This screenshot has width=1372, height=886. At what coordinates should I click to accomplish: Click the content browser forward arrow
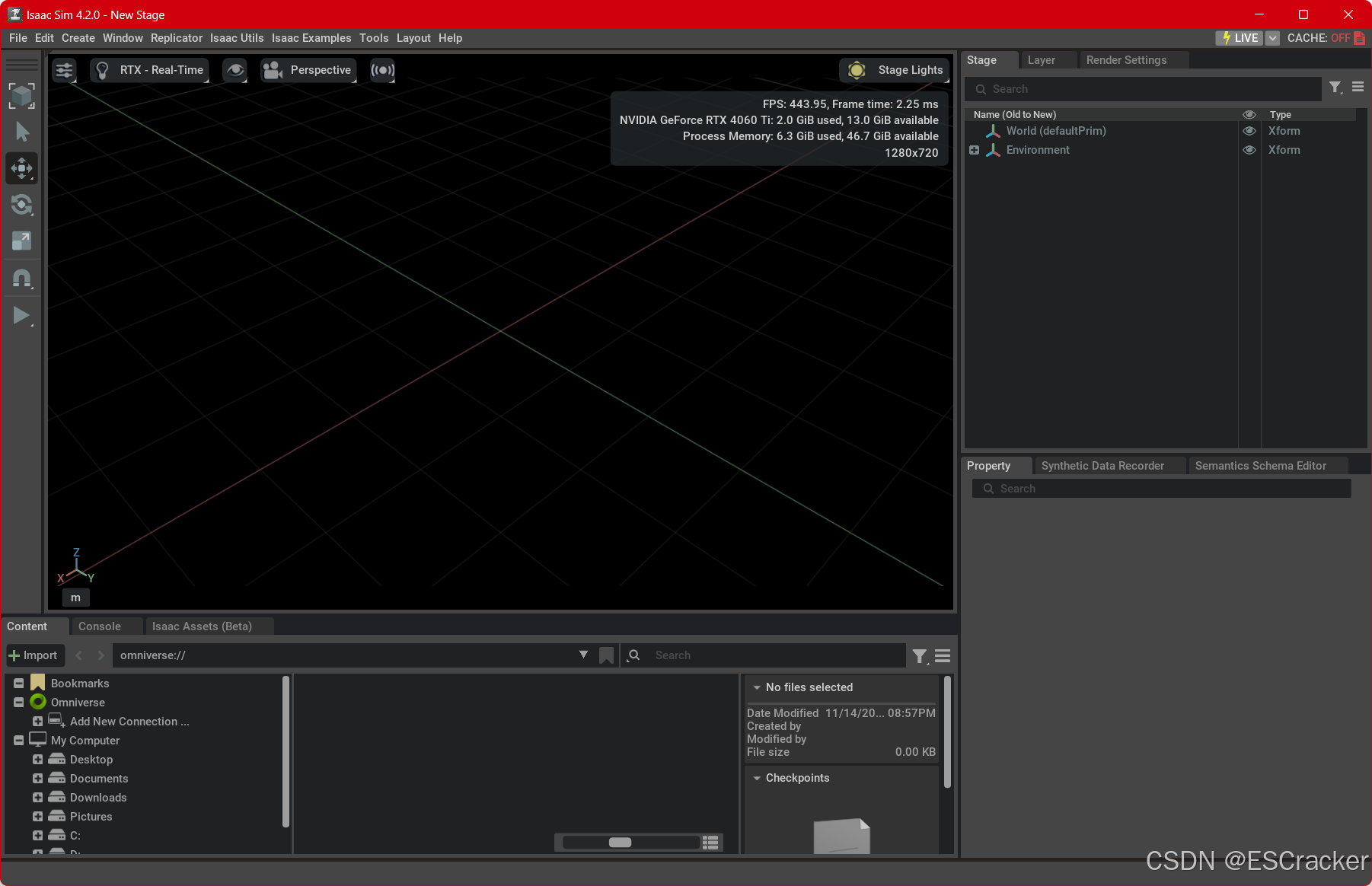coord(101,655)
